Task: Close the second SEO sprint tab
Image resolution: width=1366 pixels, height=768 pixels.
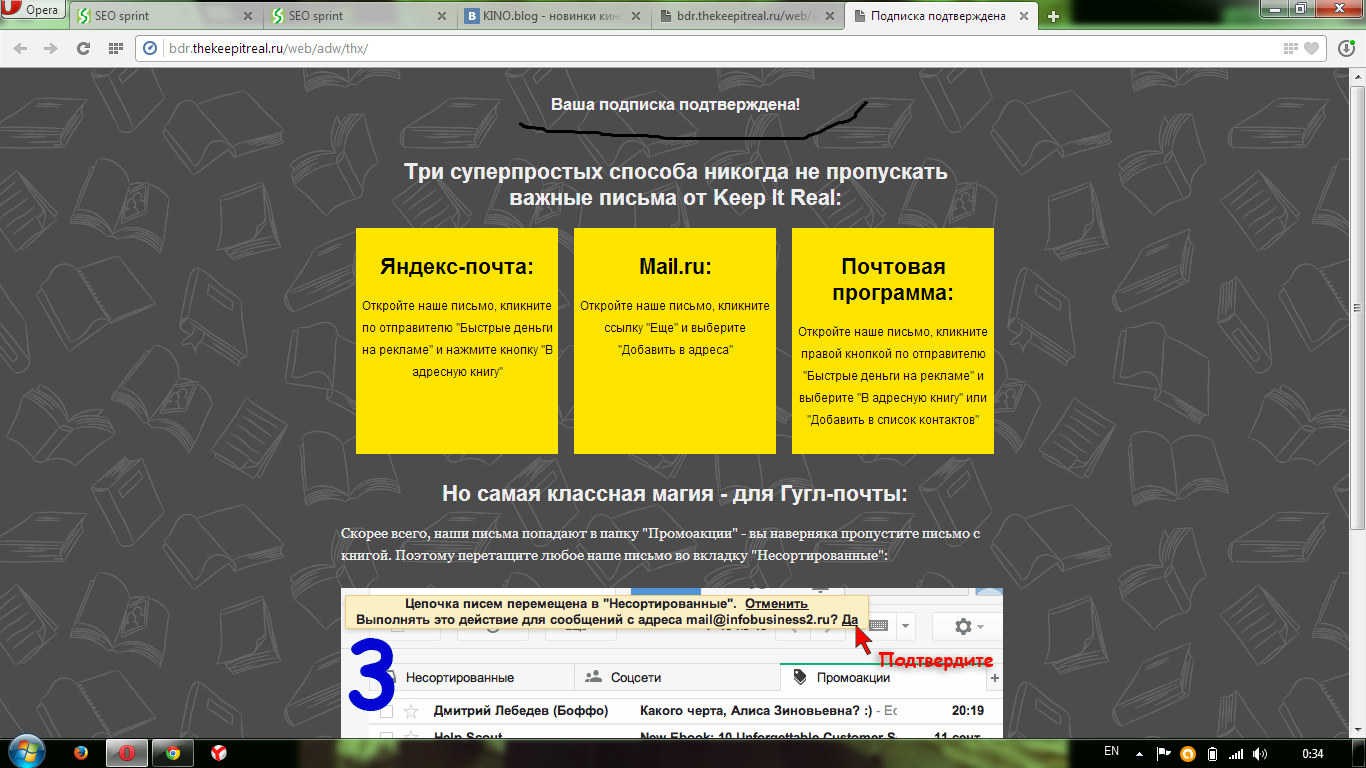Action: click(x=443, y=16)
